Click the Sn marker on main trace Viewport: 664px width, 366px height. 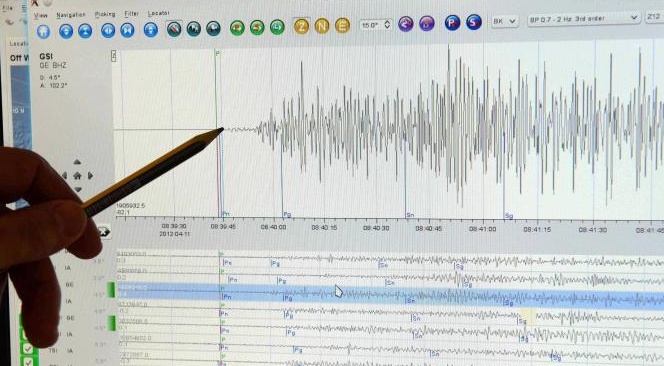[410, 215]
